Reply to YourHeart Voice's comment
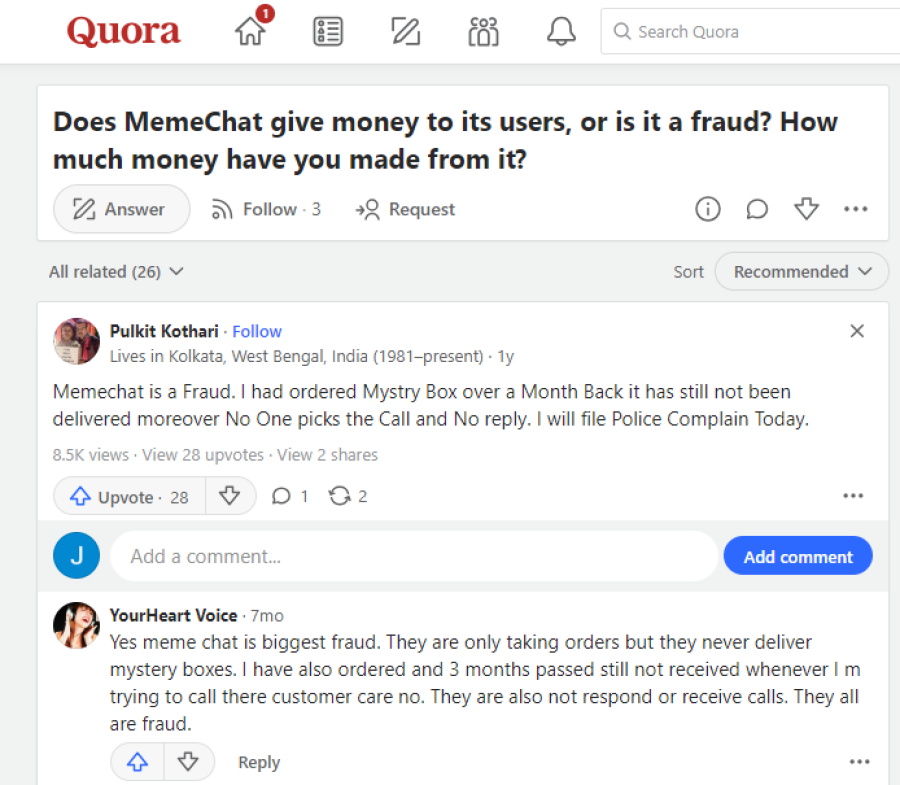Image resolution: width=900 pixels, height=785 pixels. (259, 763)
